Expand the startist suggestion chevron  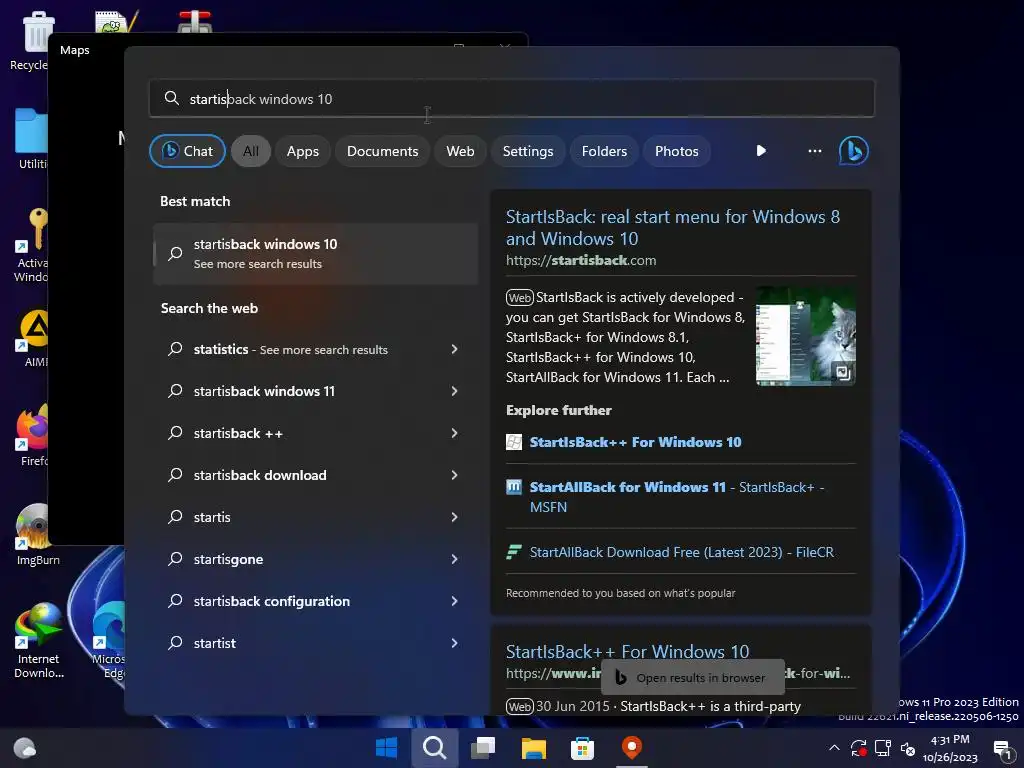click(x=455, y=643)
